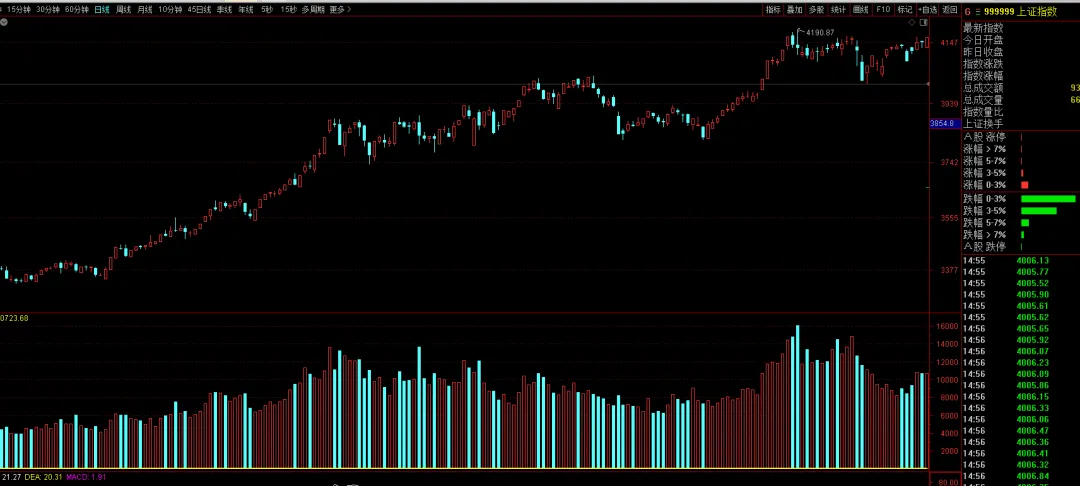1080x486 pixels.
Task: Switch to 15分钟 period
Action: [x=19, y=10]
